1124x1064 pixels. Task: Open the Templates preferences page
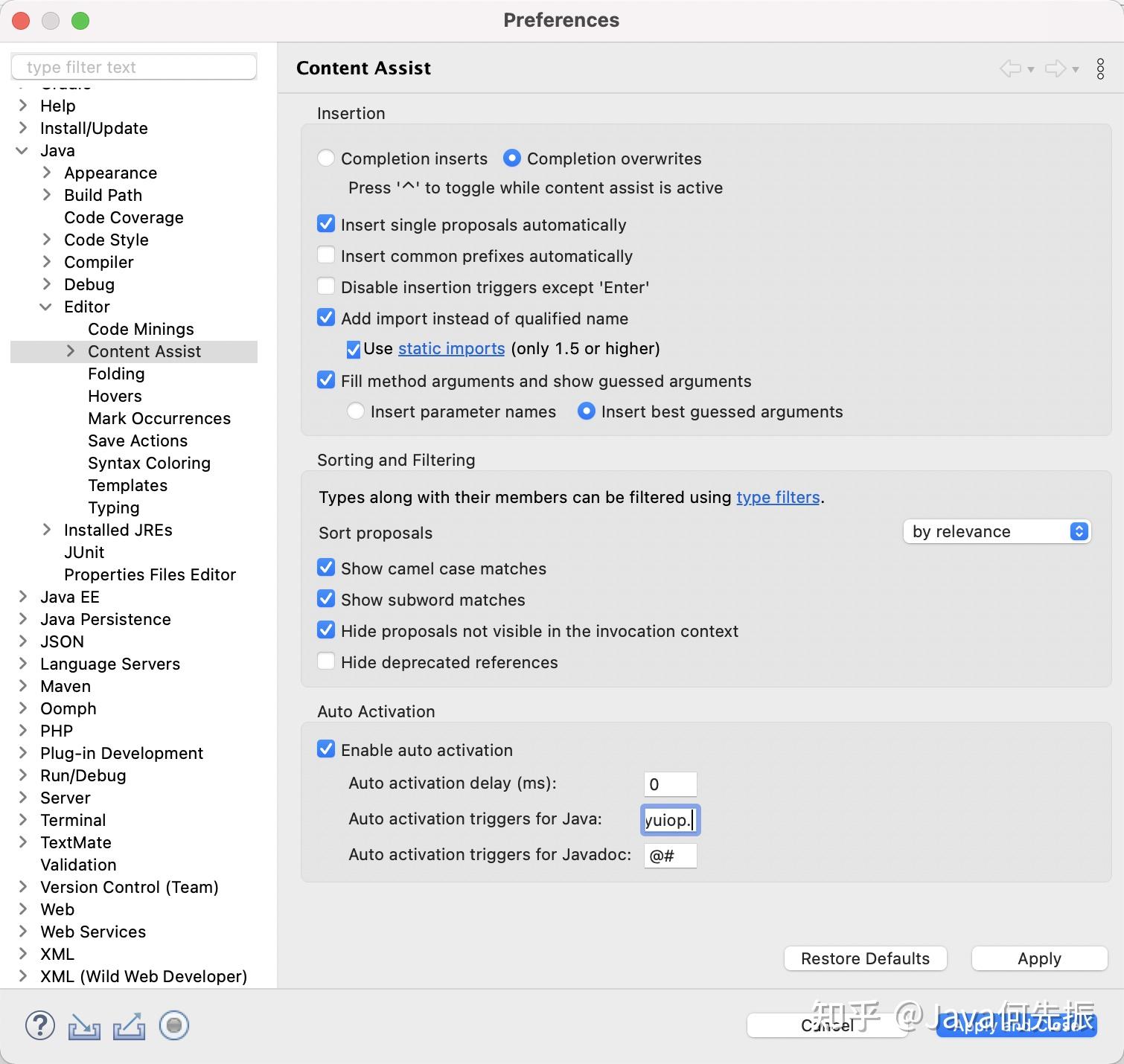[x=127, y=485]
